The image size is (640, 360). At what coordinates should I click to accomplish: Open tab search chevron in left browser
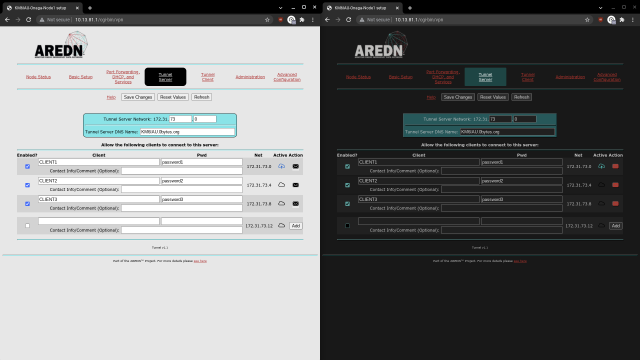(x=280, y=8)
